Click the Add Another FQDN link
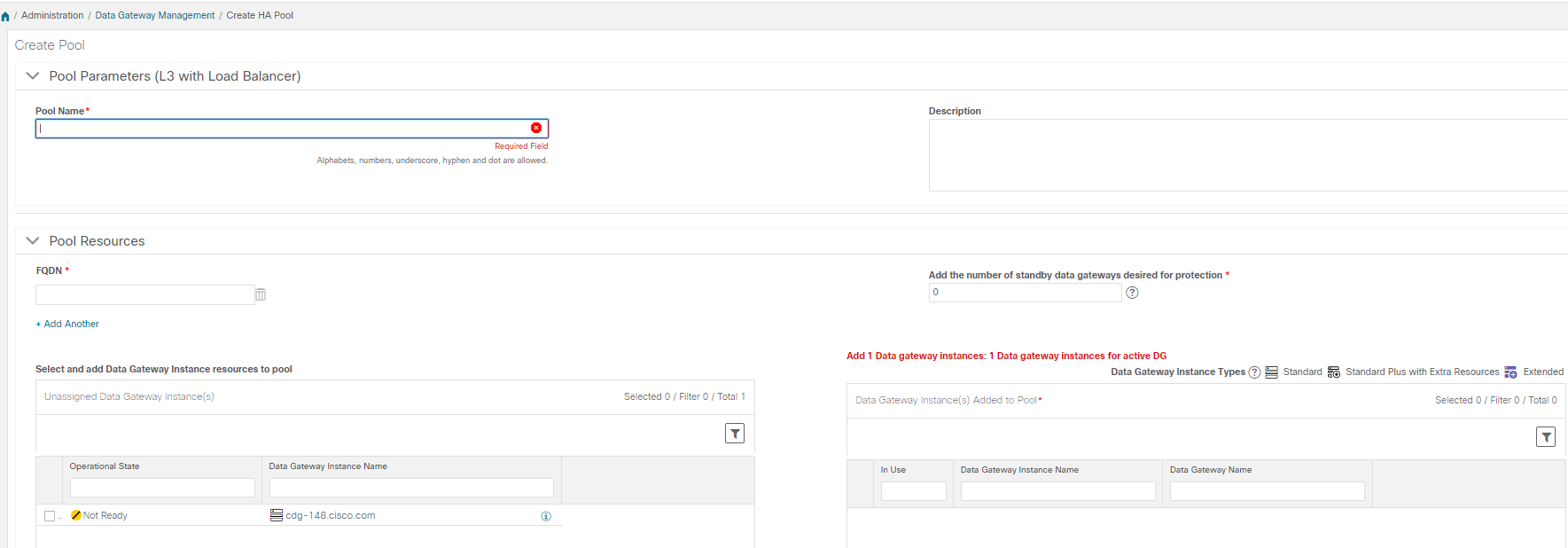 (68, 325)
